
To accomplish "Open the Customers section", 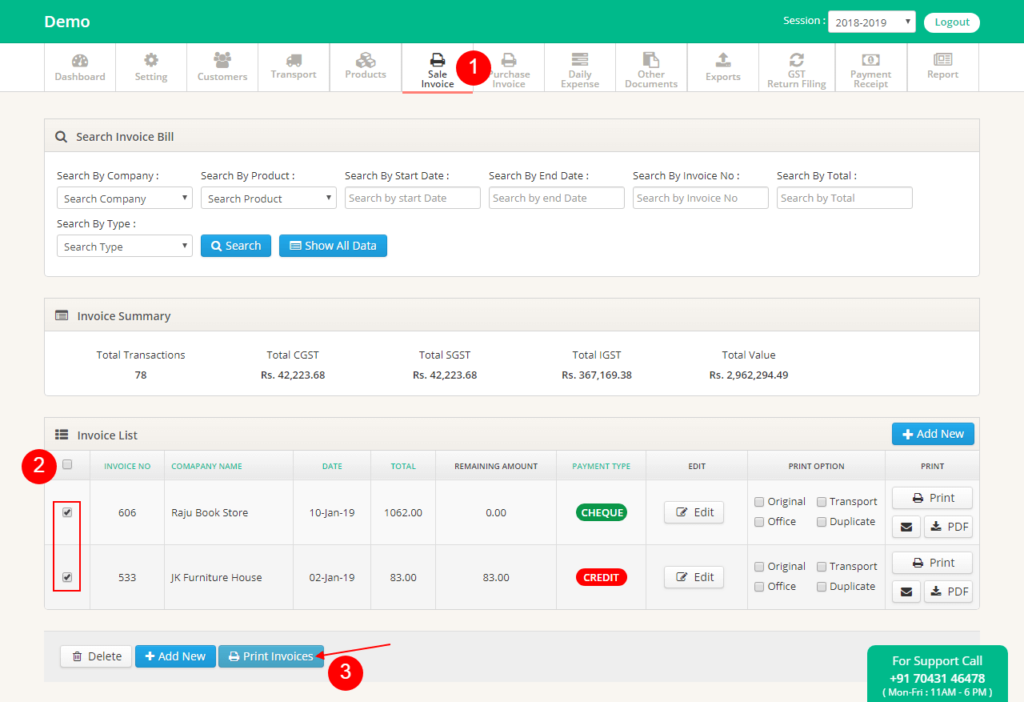I will point(222,67).
